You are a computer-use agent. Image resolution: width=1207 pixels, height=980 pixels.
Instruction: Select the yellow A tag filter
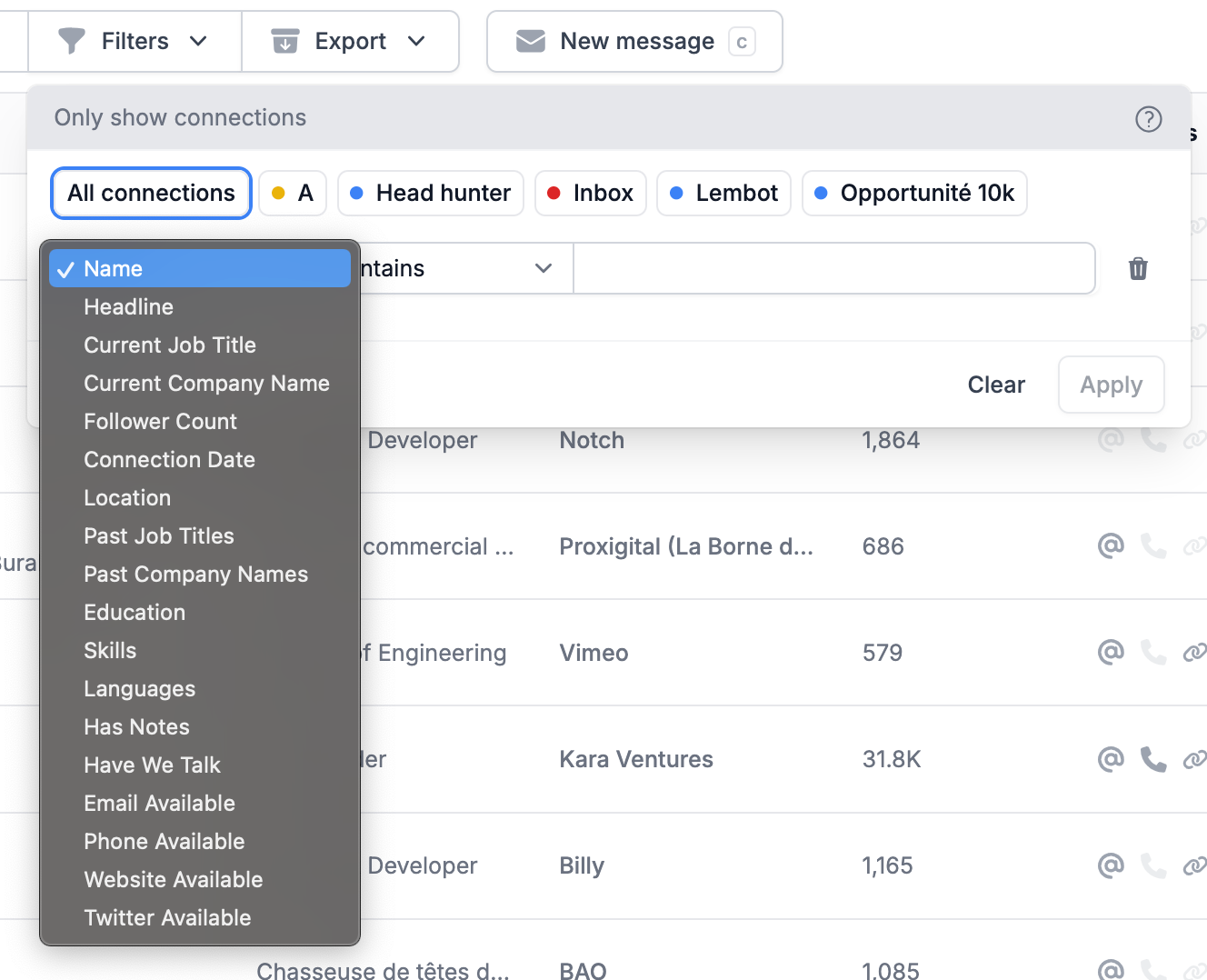pyautogui.click(x=293, y=193)
